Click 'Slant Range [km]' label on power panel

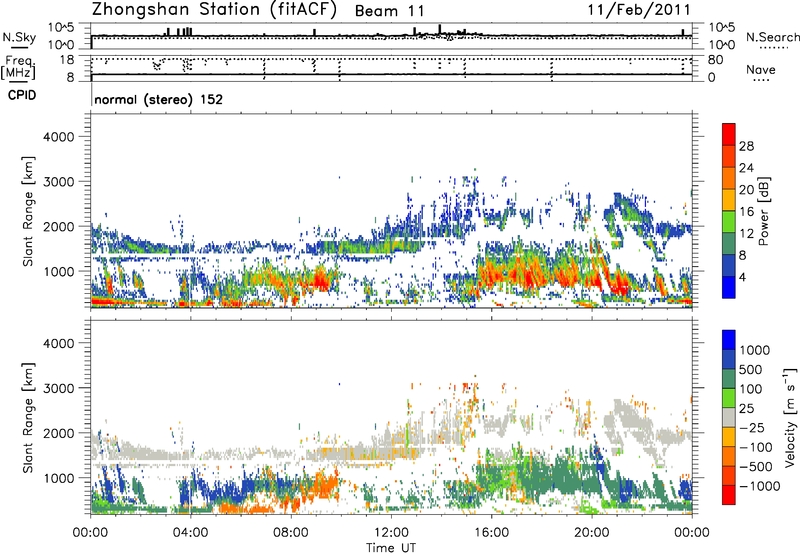click(x=29, y=211)
